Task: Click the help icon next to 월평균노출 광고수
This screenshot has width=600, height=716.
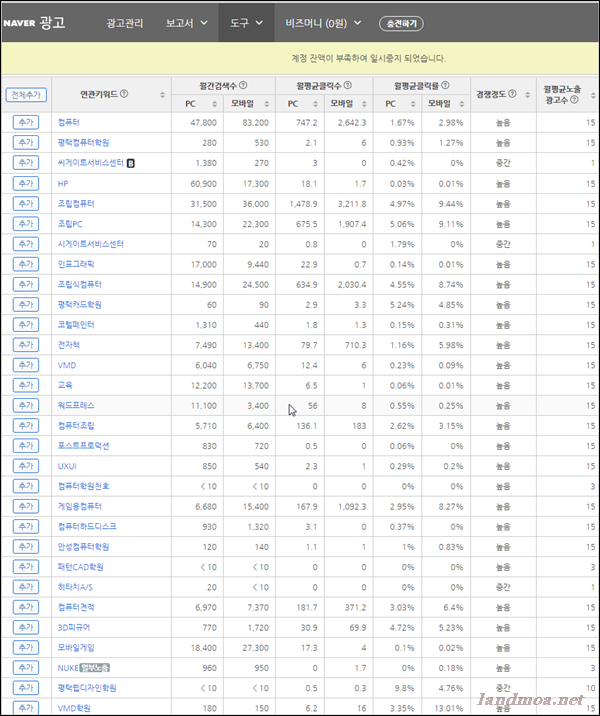Action: (x=574, y=99)
